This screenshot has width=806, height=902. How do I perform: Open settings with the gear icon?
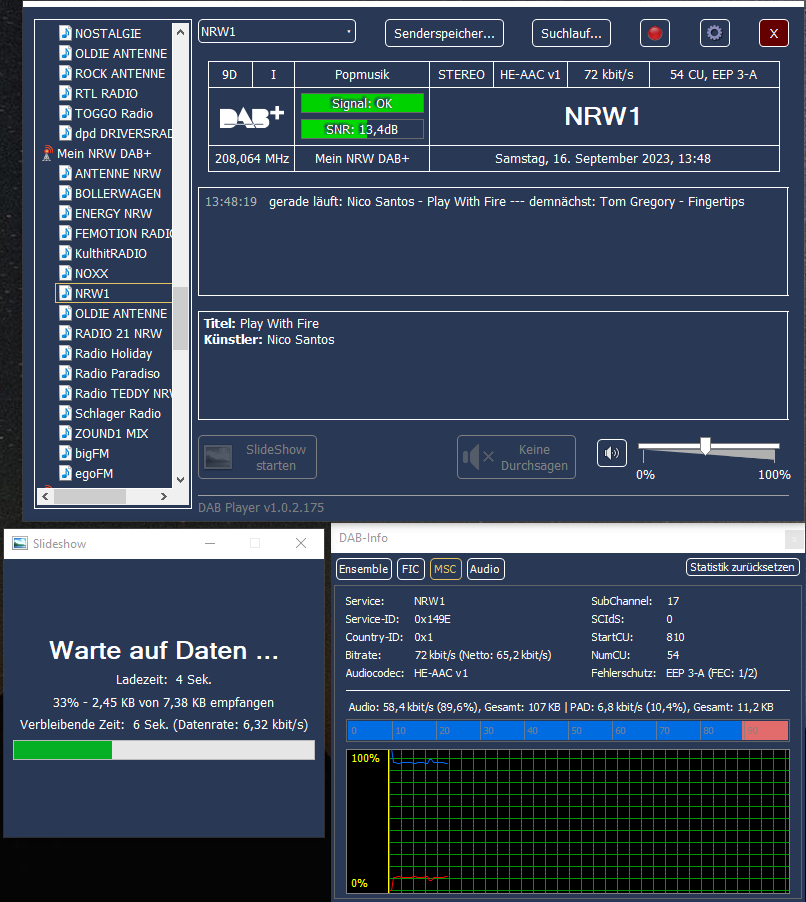point(714,33)
